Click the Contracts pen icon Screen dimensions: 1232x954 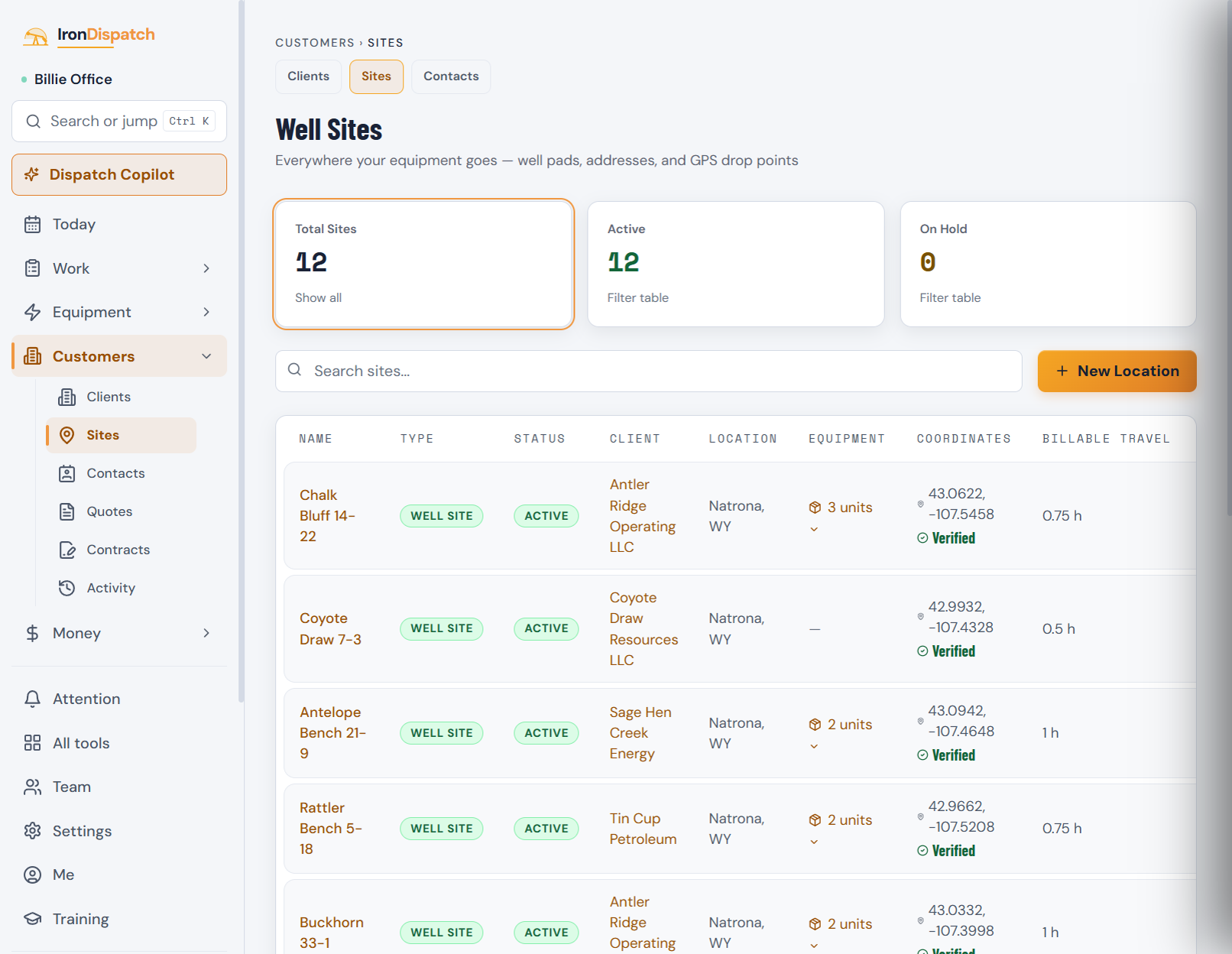pyautogui.click(x=67, y=550)
